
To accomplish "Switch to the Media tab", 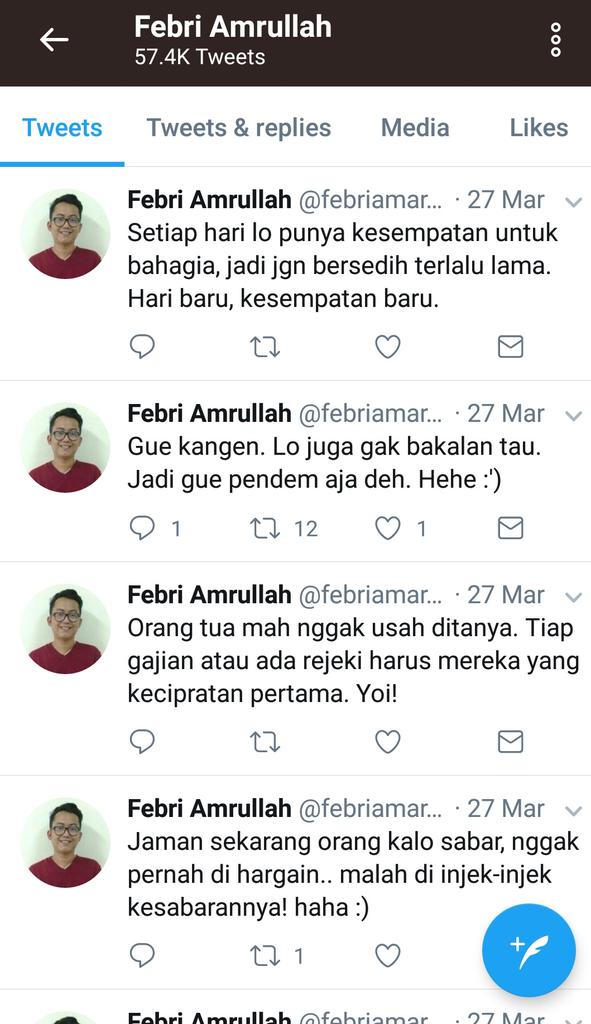I will (x=415, y=127).
